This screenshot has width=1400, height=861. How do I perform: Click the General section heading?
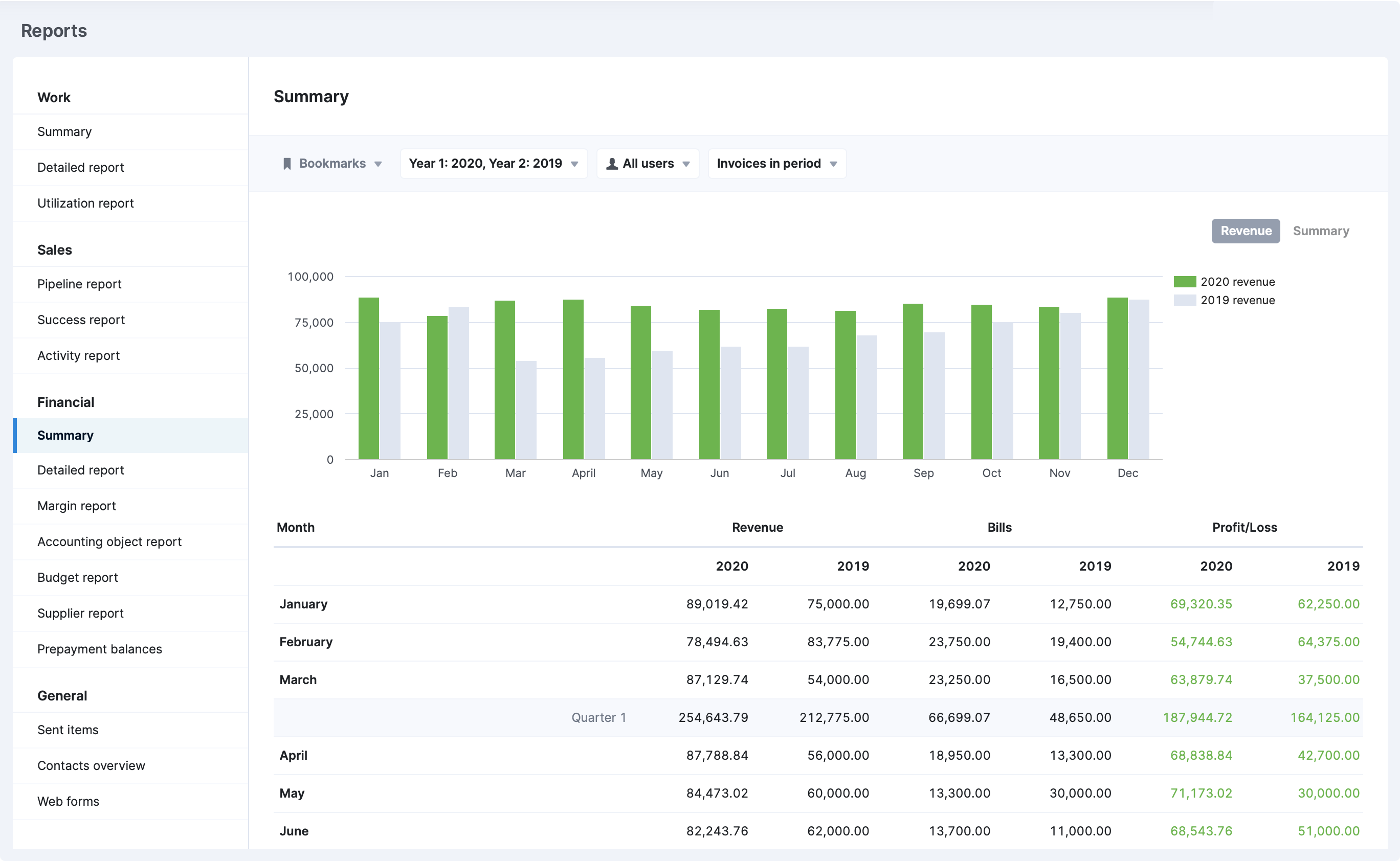62,696
